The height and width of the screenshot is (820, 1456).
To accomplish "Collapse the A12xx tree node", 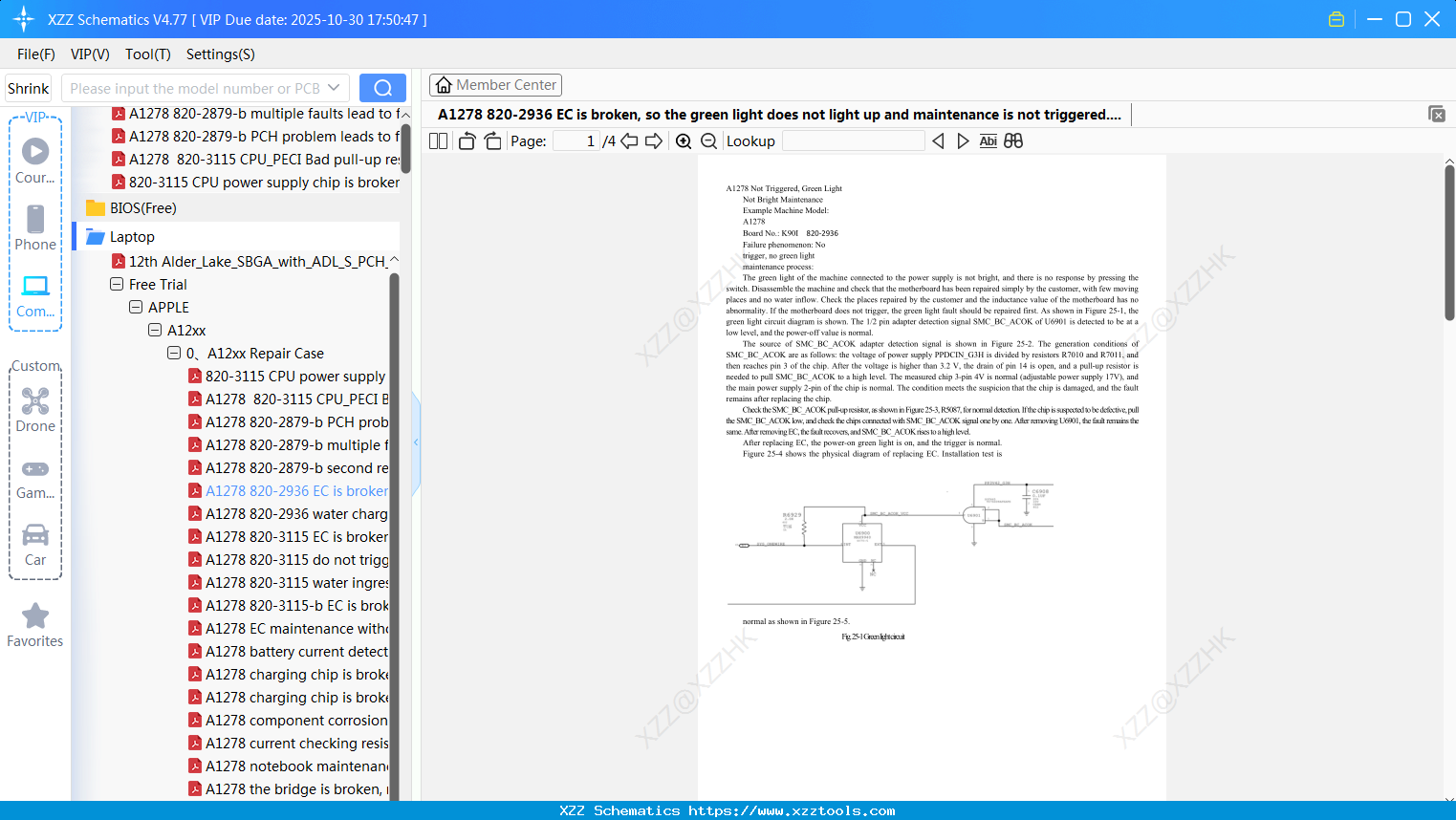I will [x=155, y=331].
